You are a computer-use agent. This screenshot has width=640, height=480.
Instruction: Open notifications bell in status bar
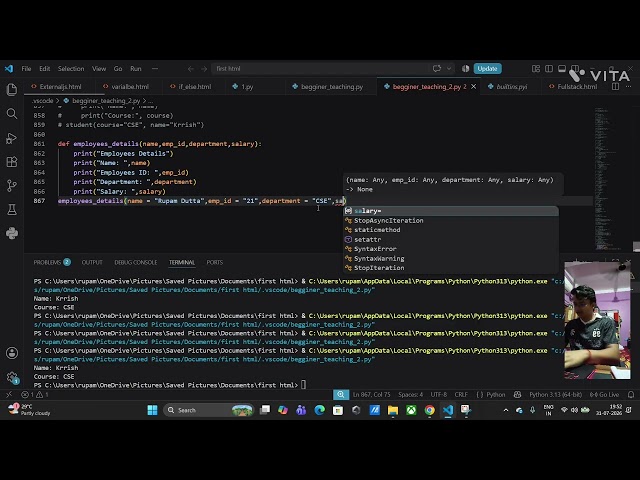[x=631, y=394]
